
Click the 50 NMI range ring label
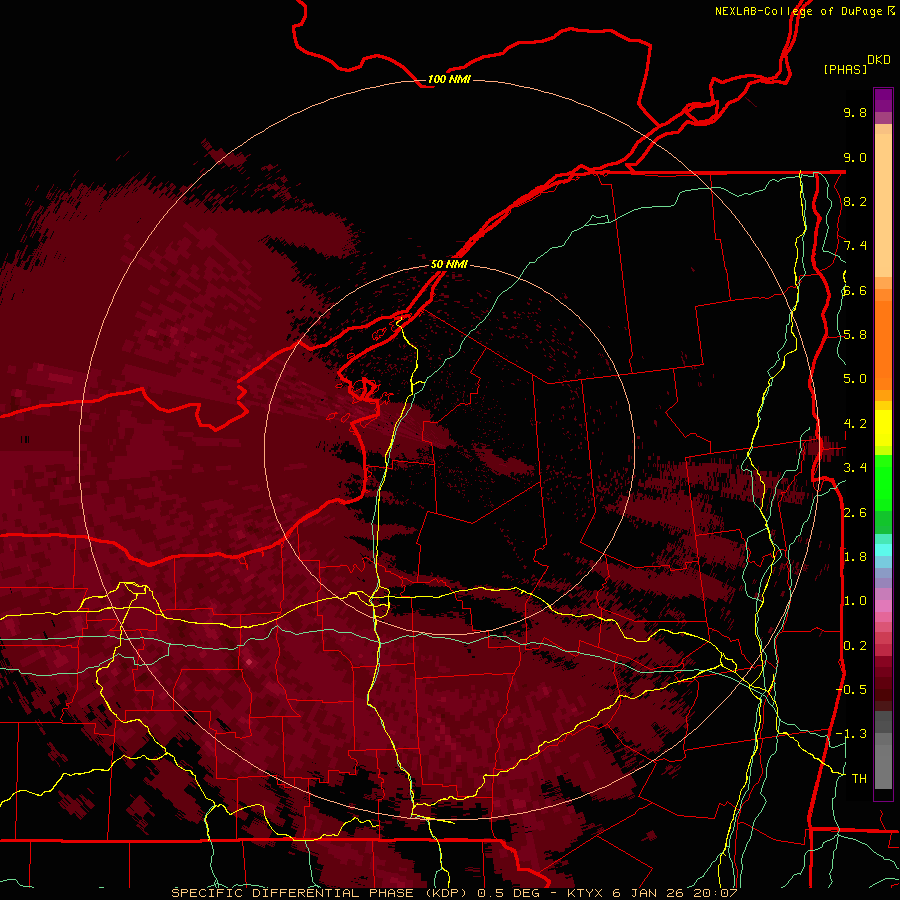pyautogui.click(x=449, y=264)
